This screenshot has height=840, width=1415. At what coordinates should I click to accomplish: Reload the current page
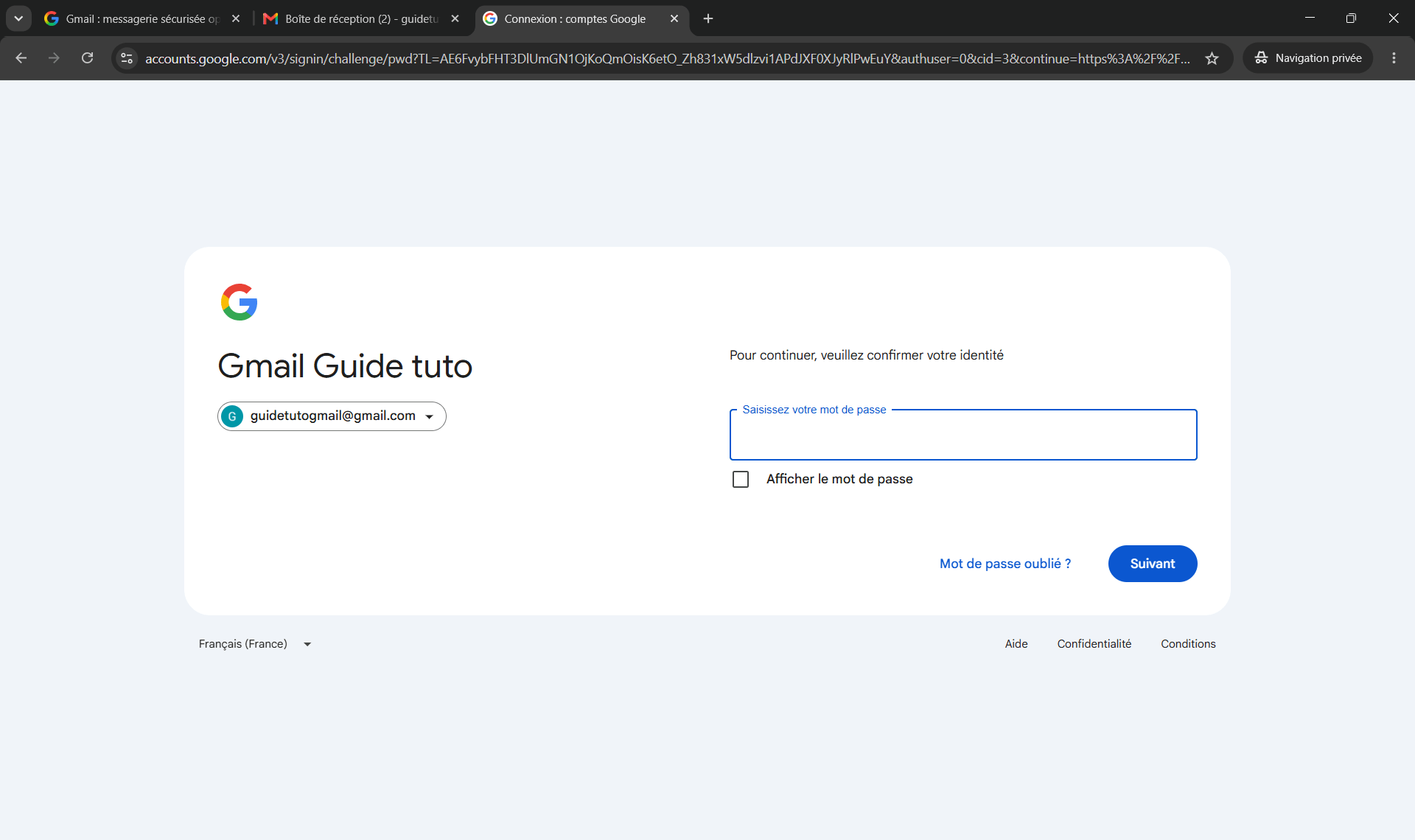tap(87, 58)
